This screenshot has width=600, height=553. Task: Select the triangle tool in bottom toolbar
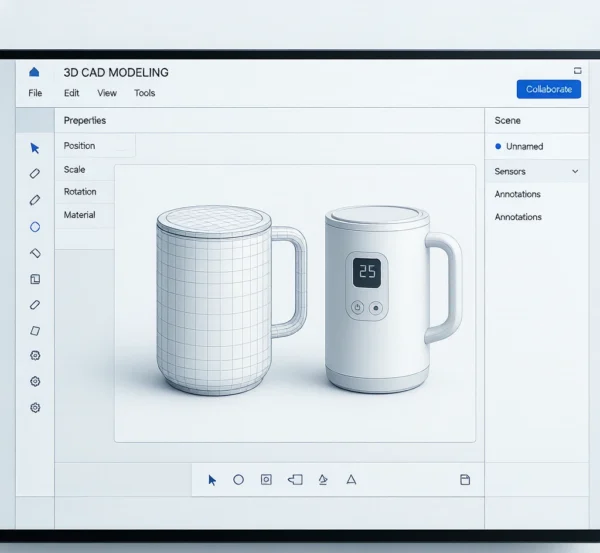click(351, 480)
